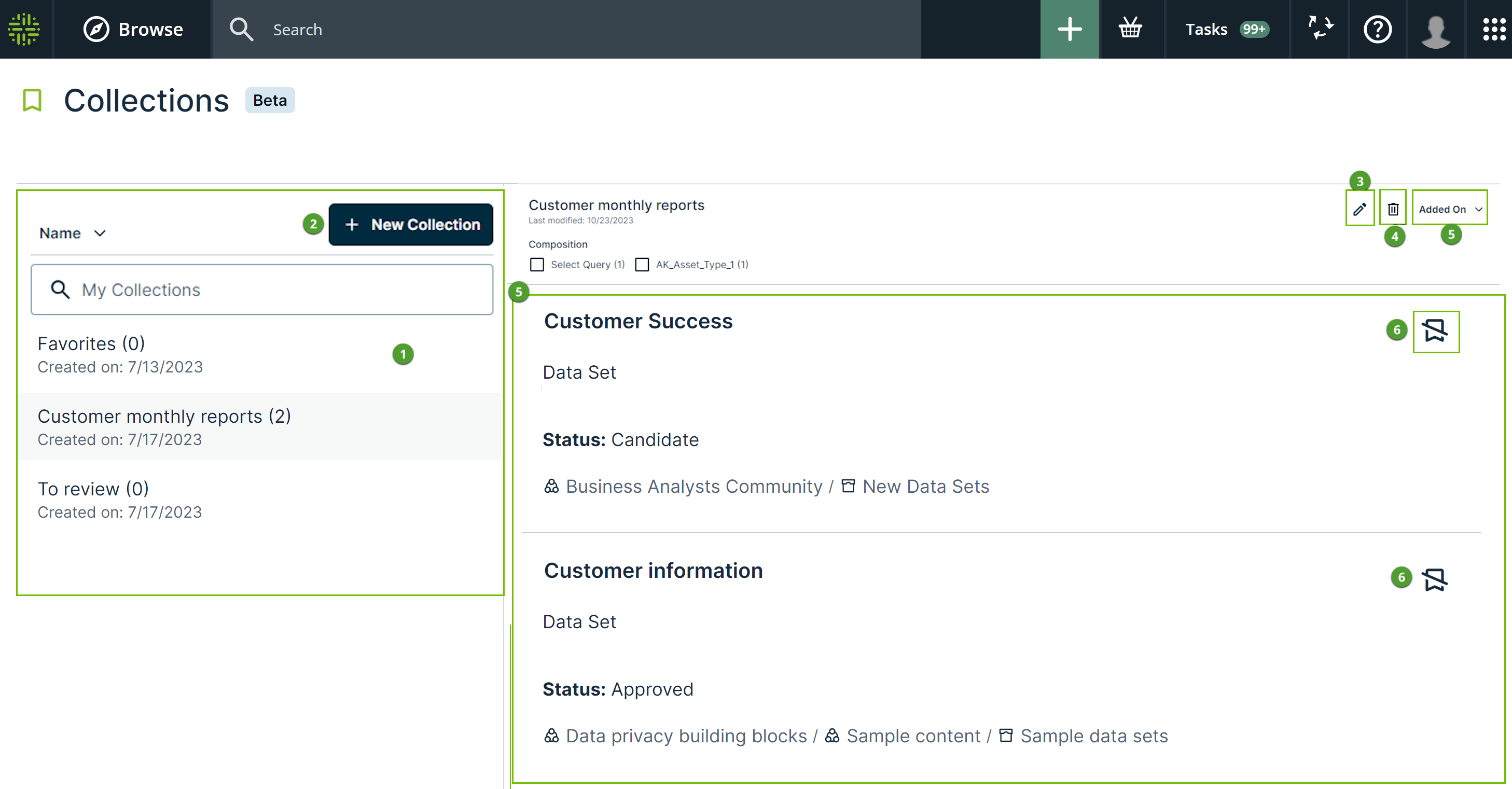The height and width of the screenshot is (789, 1512).
Task: Remove Customer information from the collection
Action: tap(1435, 579)
